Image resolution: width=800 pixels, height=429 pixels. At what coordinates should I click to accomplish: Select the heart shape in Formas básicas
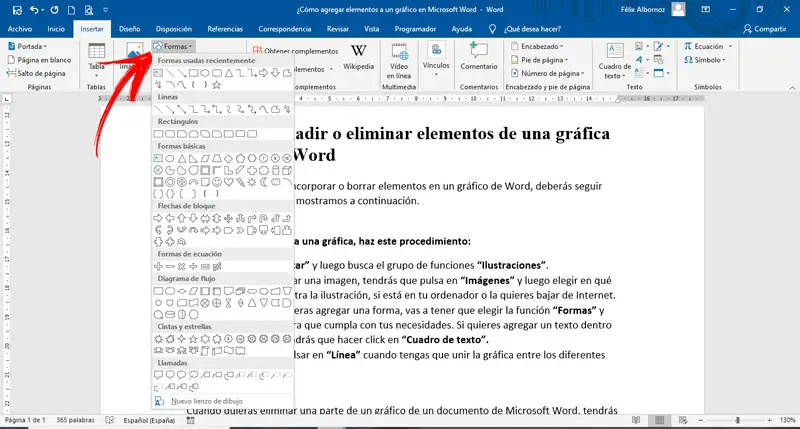[229, 182]
